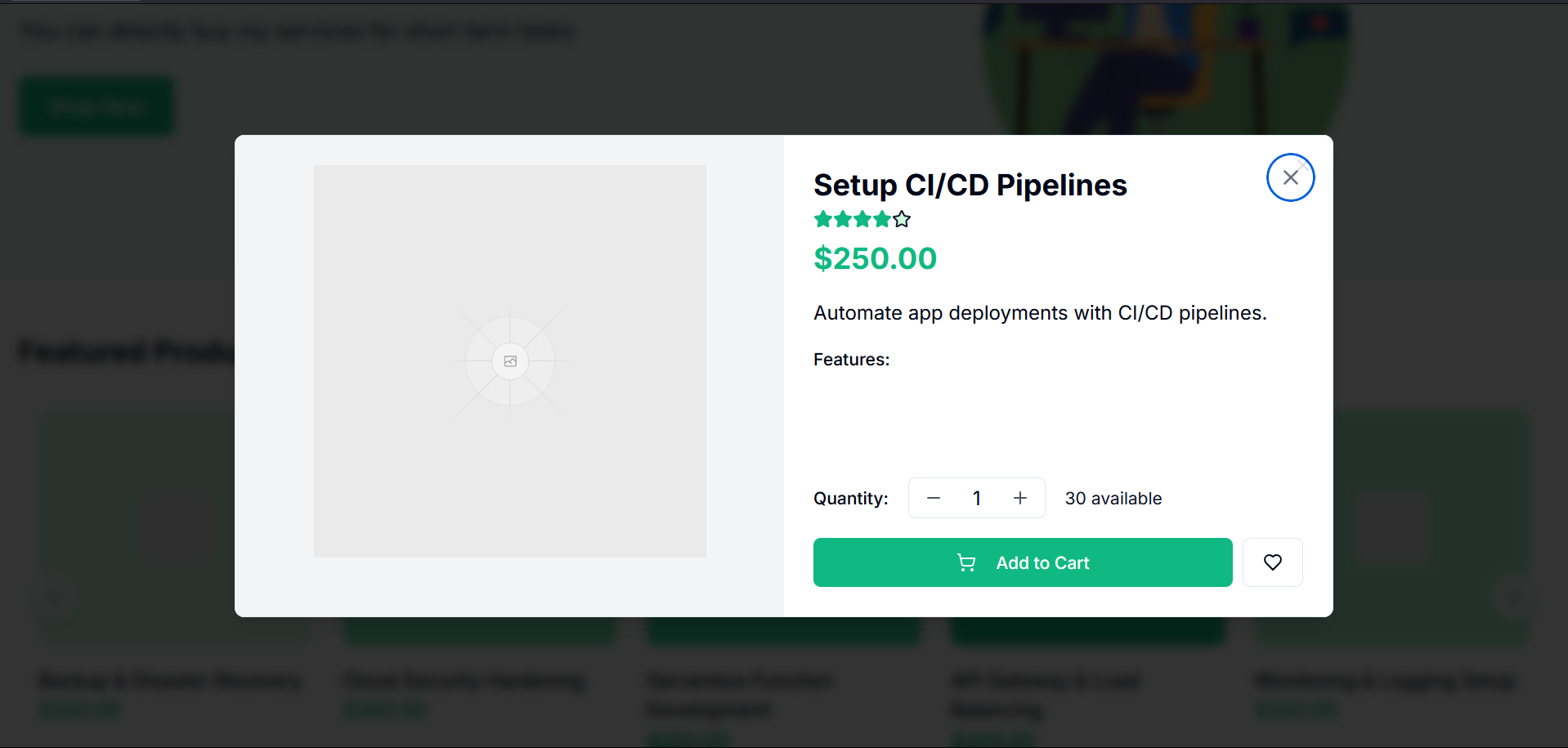Viewport: 1568px width, 748px height.
Task: Click the $250.00 price text
Action: 875,258
